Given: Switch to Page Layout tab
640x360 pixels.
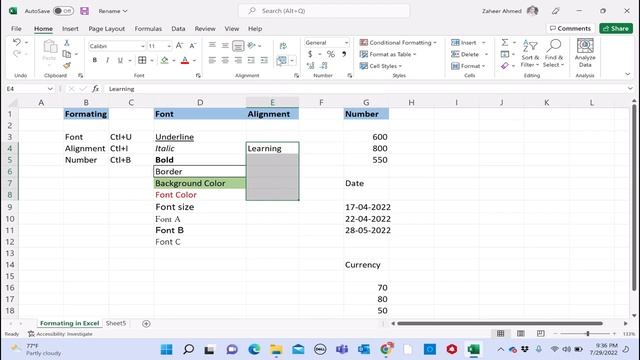Looking at the screenshot, I should tap(107, 29).
